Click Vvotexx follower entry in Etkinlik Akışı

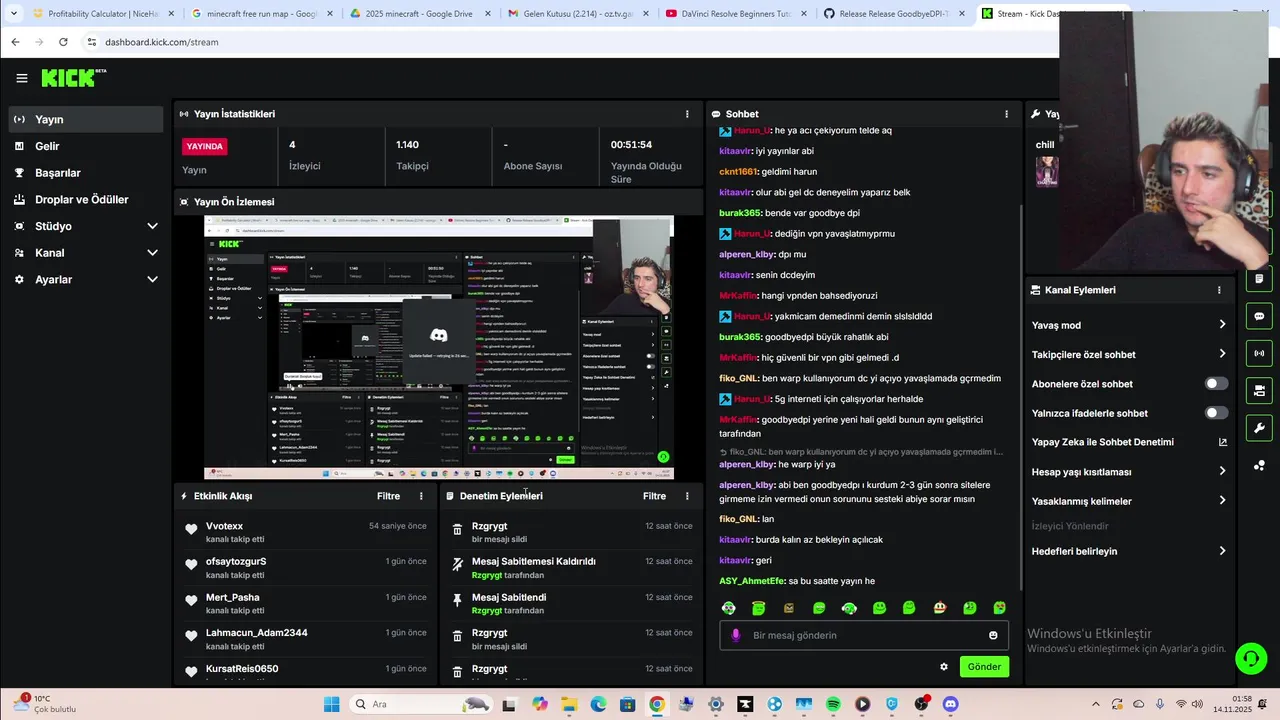pos(307,532)
